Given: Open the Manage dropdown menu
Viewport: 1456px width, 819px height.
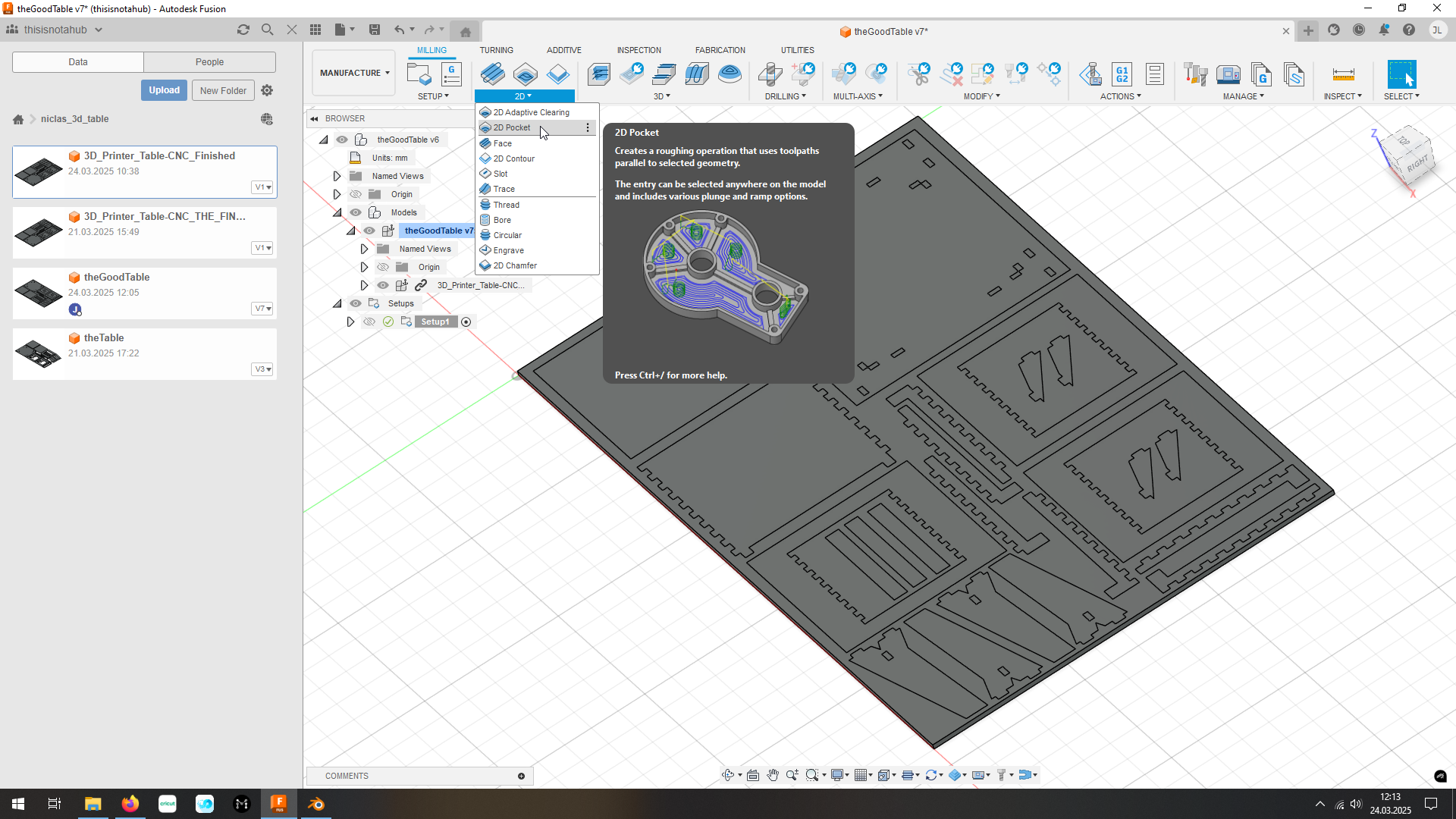Looking at the screenshot, I should pyautogui.click(x=1243, y=96).
